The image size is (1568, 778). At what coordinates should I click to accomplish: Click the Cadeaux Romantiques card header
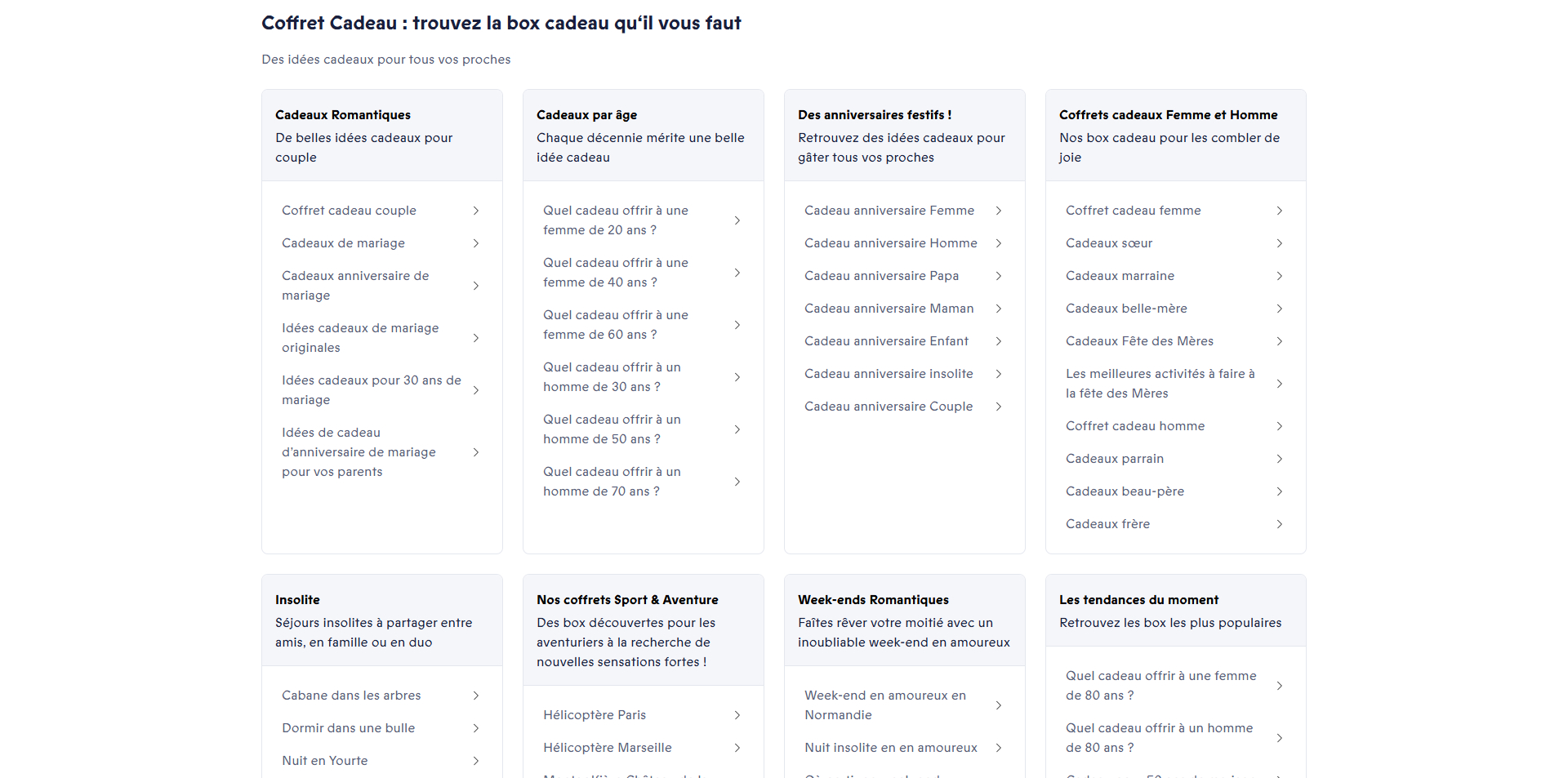click(382, 136)
